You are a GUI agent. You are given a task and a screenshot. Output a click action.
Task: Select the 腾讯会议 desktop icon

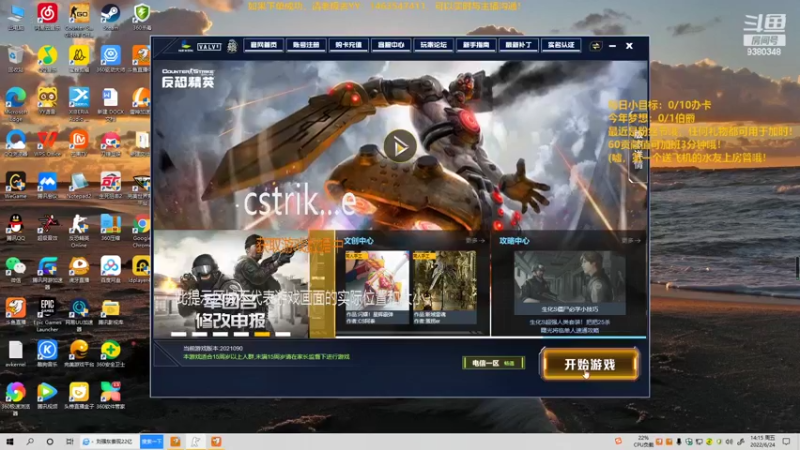[47, 186]
